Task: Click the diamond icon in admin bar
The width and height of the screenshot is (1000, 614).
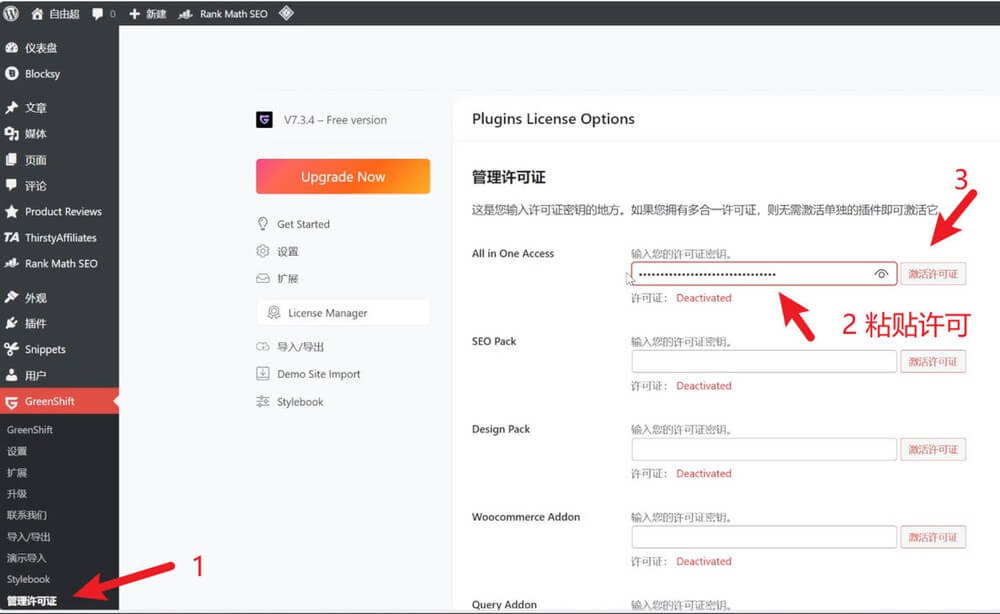Action: 286,13
